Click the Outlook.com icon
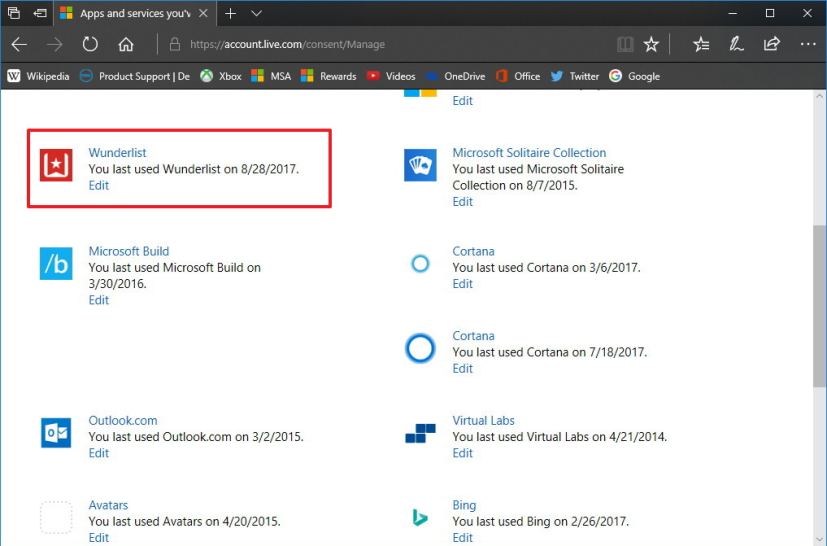 [x=56, y=433]
